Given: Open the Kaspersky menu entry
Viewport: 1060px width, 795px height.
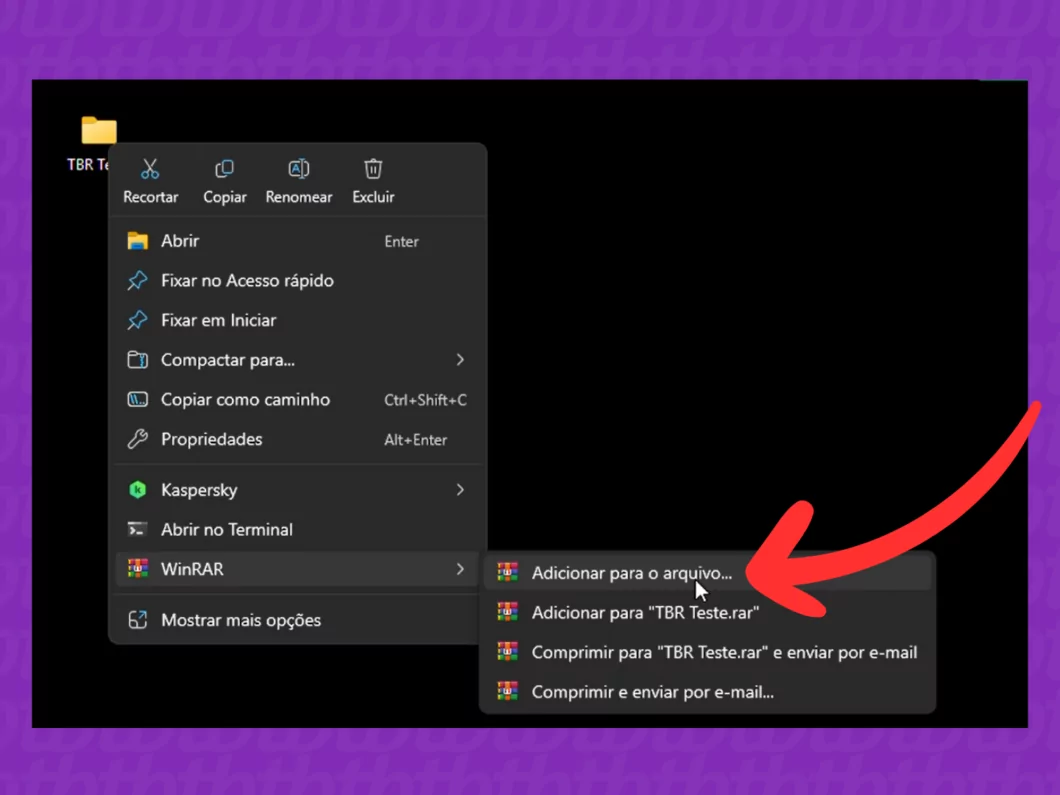Looking at the screenshot, I should pos(297,489).
